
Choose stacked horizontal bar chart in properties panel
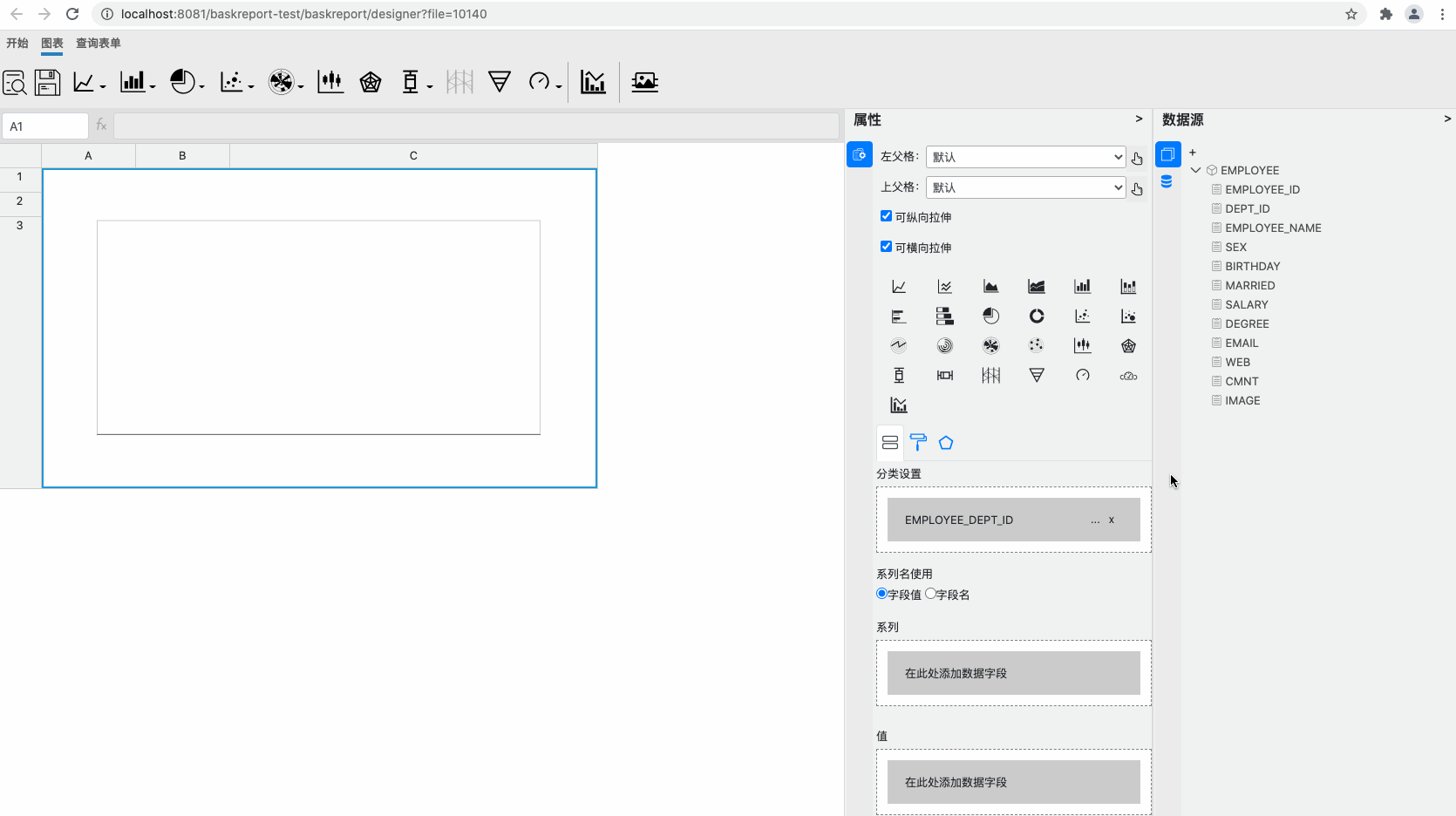coord(945,316)
